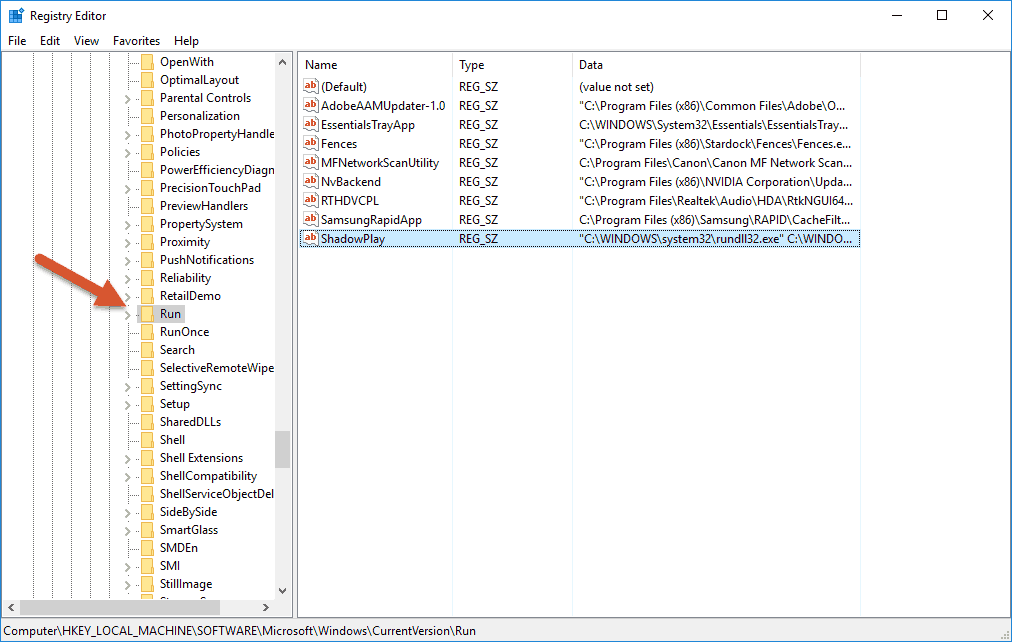
Task: Click the tree horizontal scroll left arrow
Action: [x=11, y=607]
